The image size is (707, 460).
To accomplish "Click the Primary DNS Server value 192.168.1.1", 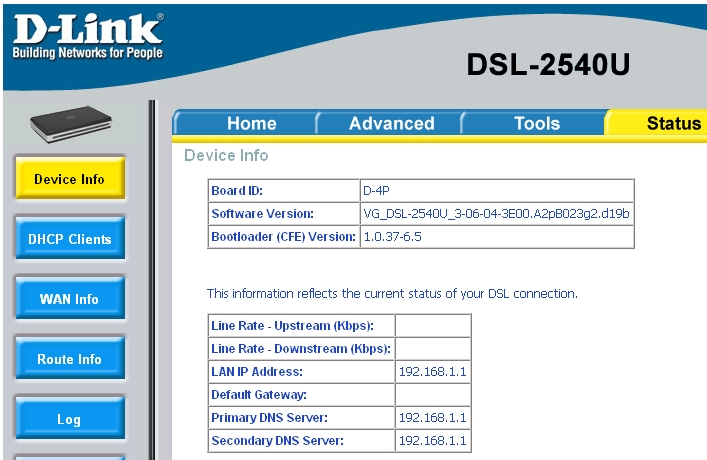I will [x=432, y=418].
